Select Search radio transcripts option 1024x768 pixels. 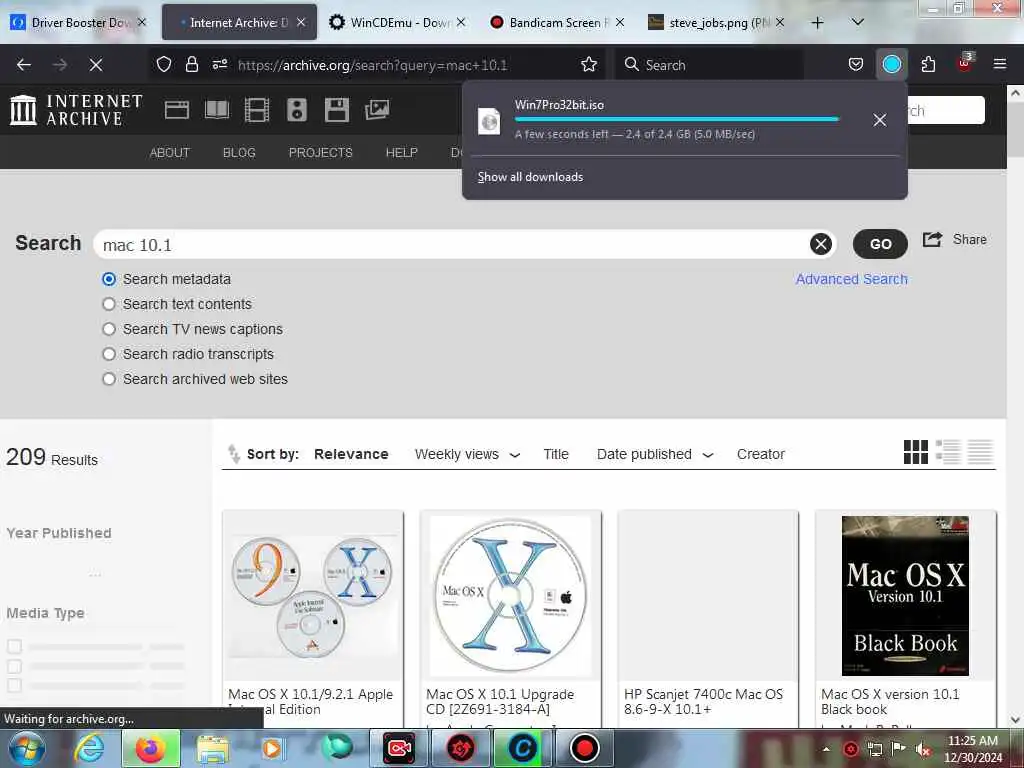109,354
